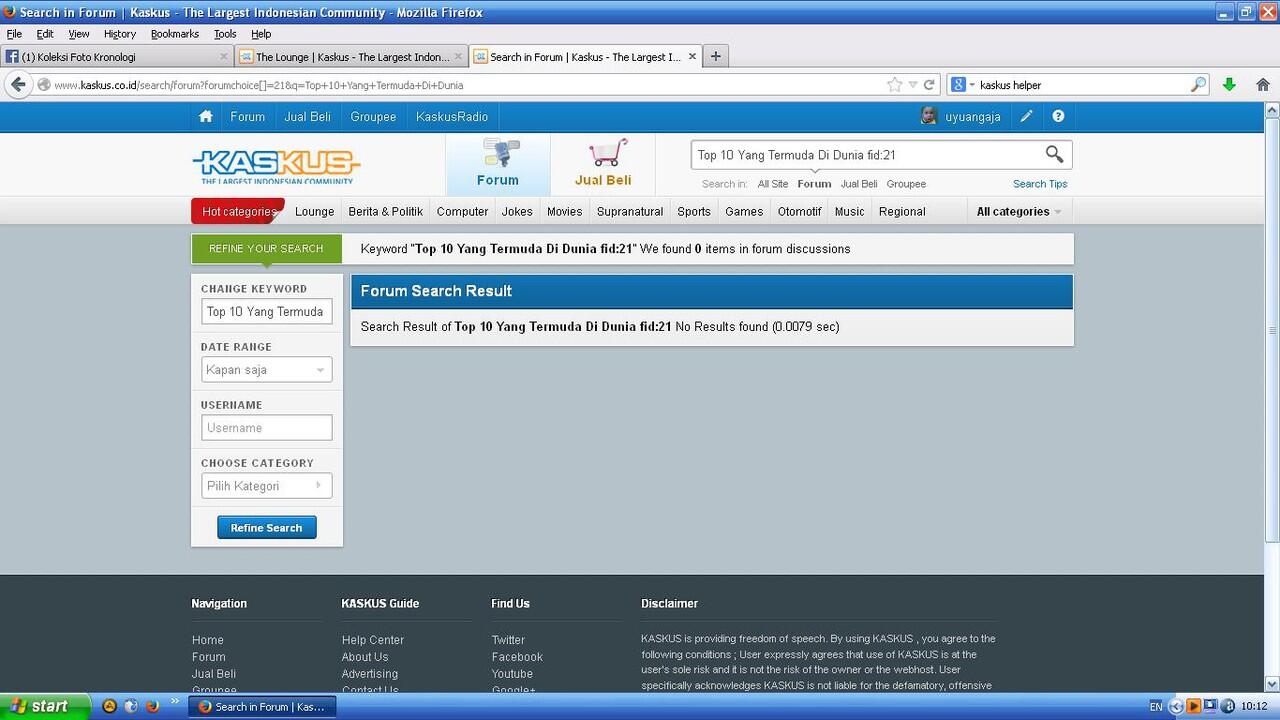Open the View menu
This screenshot has width=1280, height=720.
pos(79,34)
